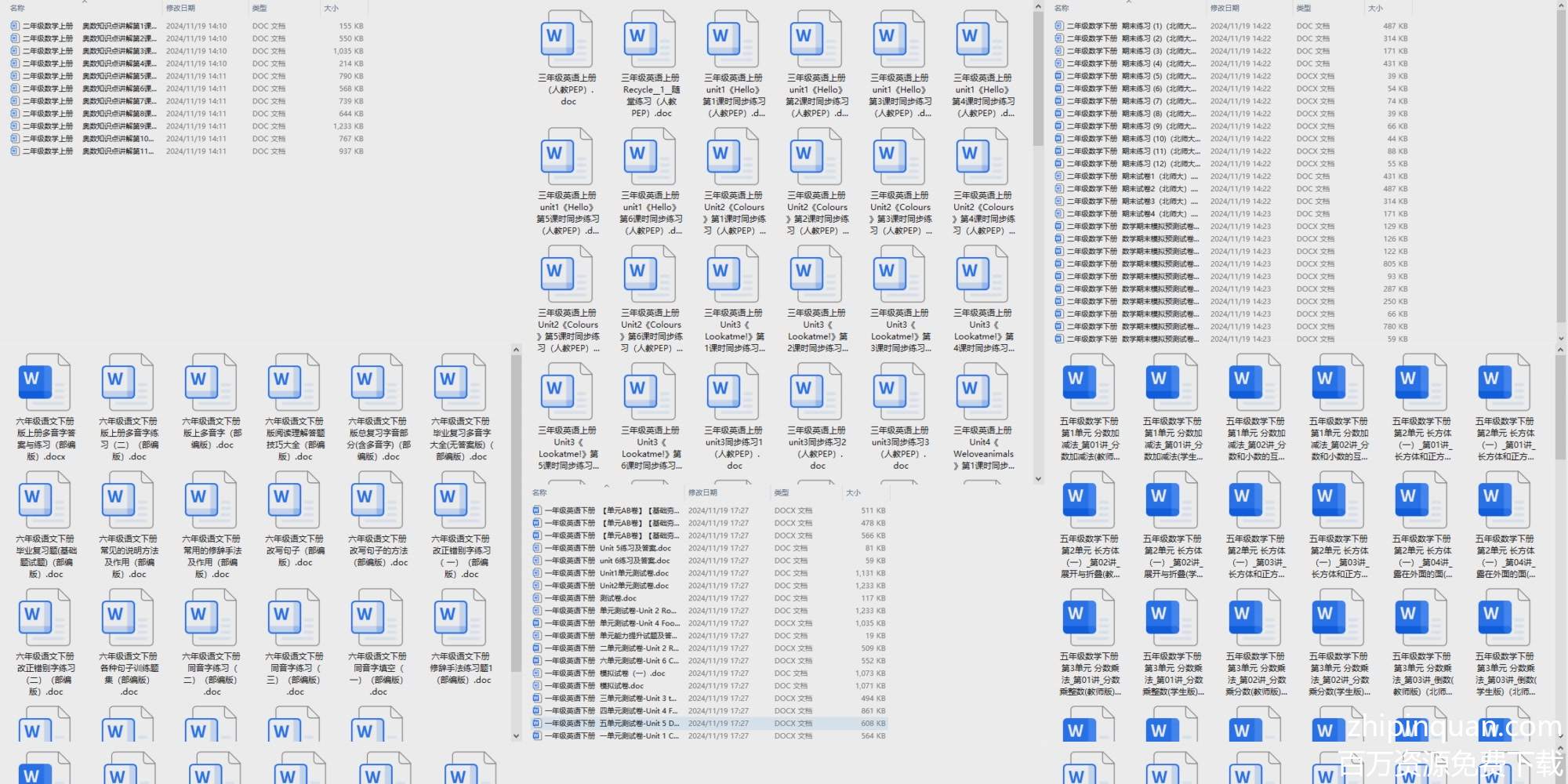Image resolution: width=1568 pixels, height=784 pixels.
Task: Click the small icon beside 一年级英语下册 测试卷.doc
Action: 537,598
